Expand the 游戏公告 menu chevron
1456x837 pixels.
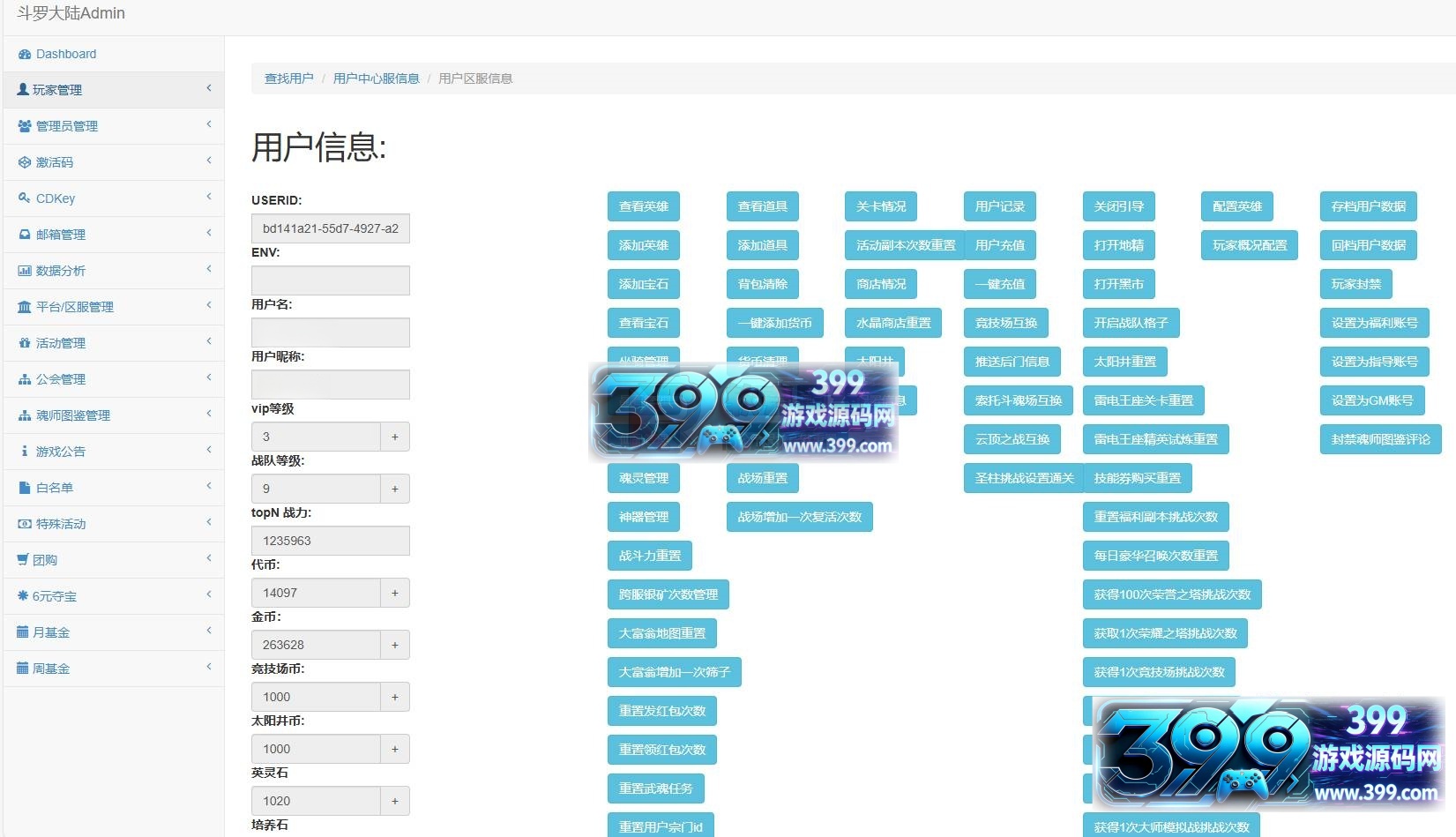209,450
